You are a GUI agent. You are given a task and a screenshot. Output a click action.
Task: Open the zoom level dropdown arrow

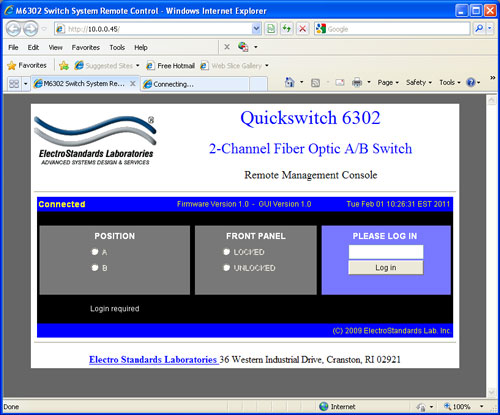click(x=481, y=406)
